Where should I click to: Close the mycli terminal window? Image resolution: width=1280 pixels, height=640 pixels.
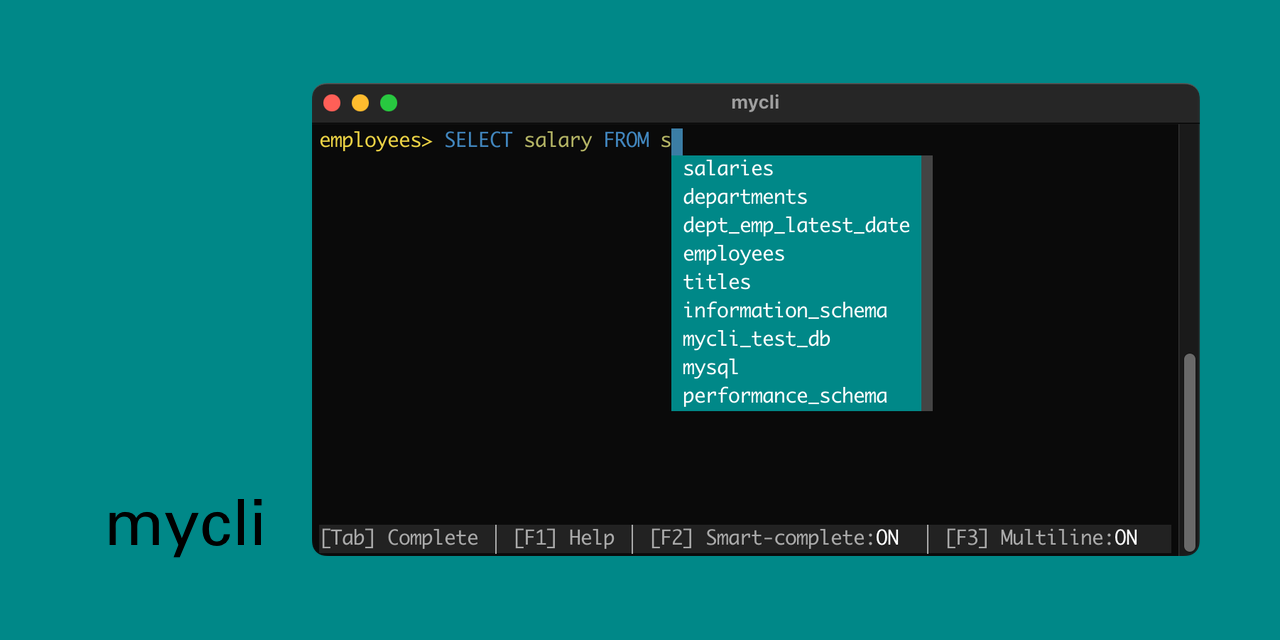click(332, 103)
